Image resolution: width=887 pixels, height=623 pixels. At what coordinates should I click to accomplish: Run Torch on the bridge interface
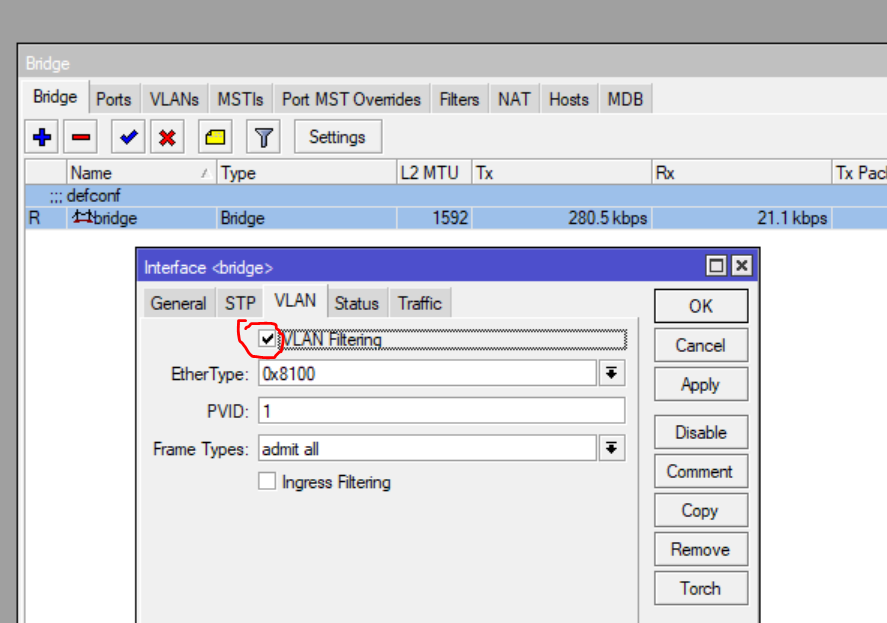click(700, 588)
